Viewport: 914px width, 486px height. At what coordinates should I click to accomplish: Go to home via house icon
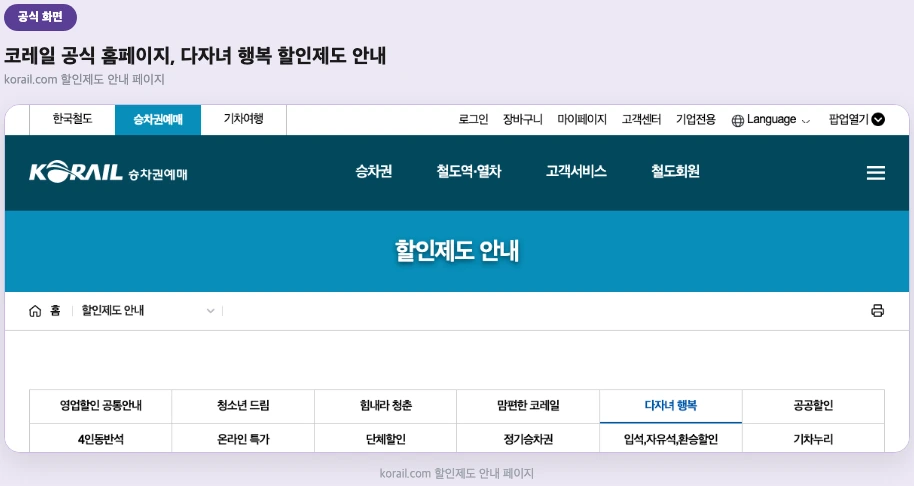(x=35, y=311)
